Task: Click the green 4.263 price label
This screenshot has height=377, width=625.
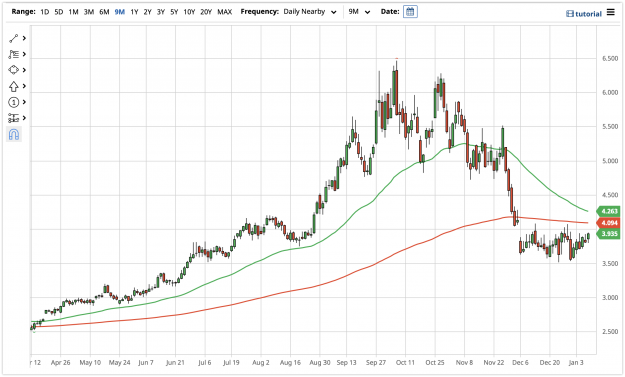Action: [609, 211]
